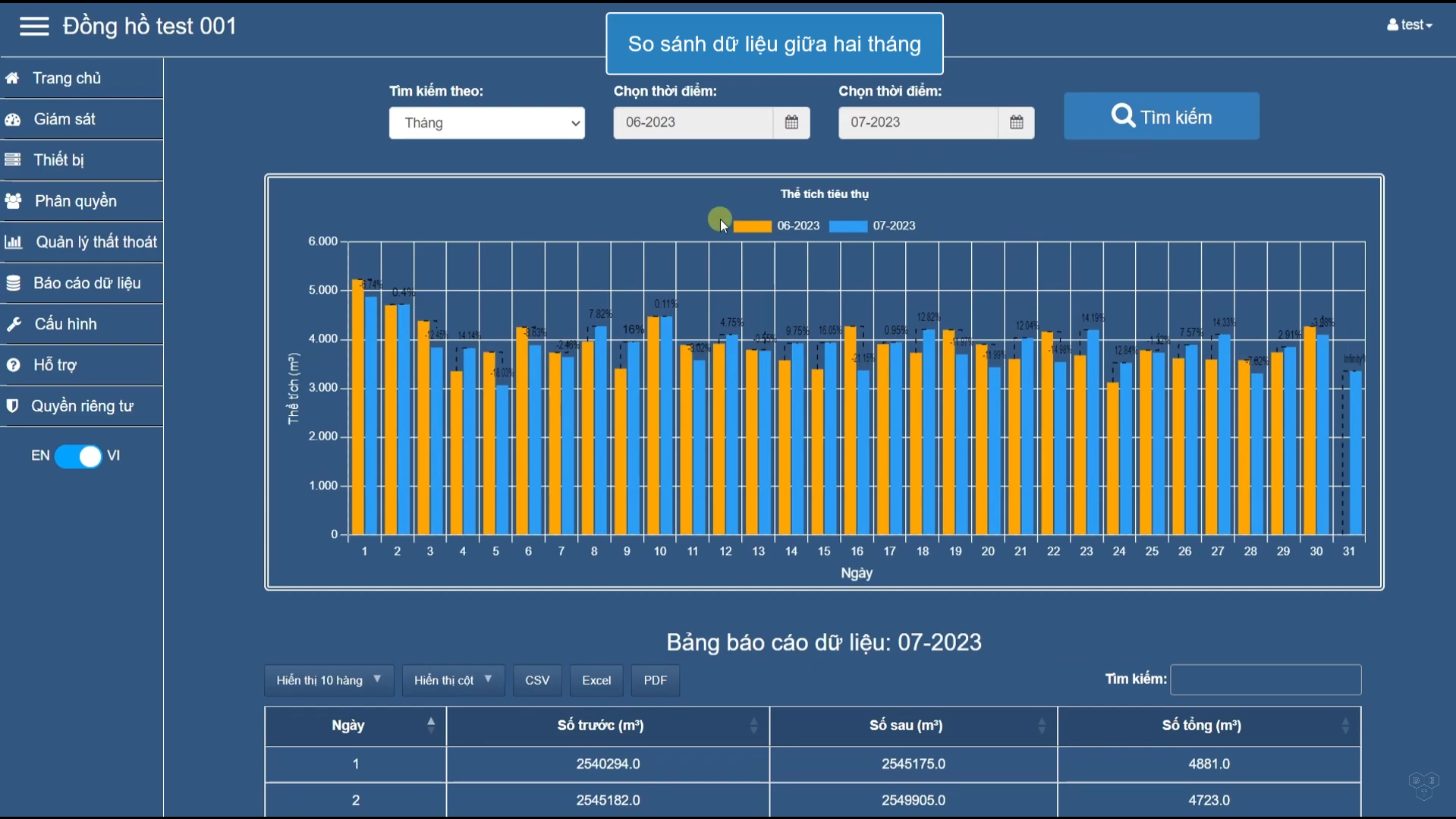Open the Cấu hình configuration settings
This screenshot has height=819, width=1456.
[x=65, y=323]
